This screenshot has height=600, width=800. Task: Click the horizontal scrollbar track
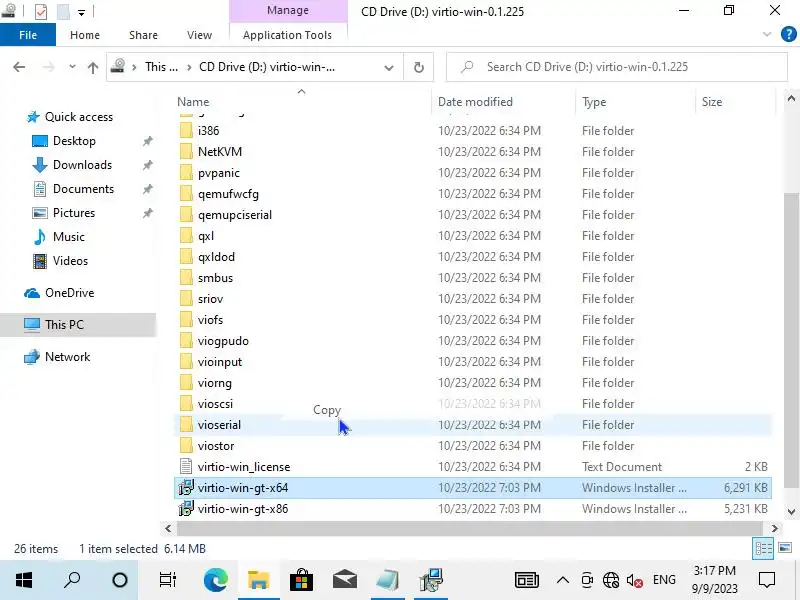pyautogui.click(x=469, y=529)
